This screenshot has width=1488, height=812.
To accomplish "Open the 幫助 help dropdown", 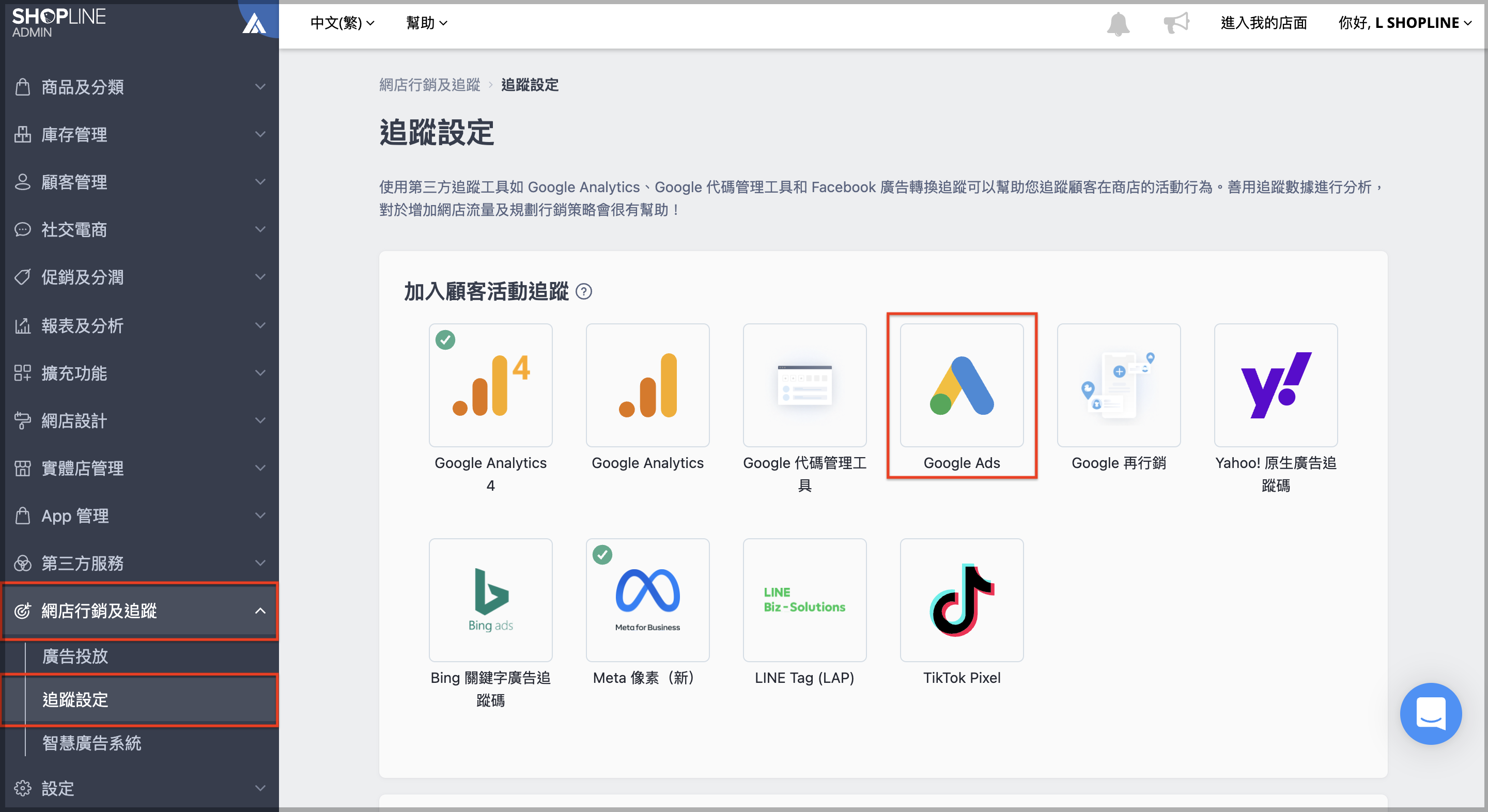I will 427,23.
